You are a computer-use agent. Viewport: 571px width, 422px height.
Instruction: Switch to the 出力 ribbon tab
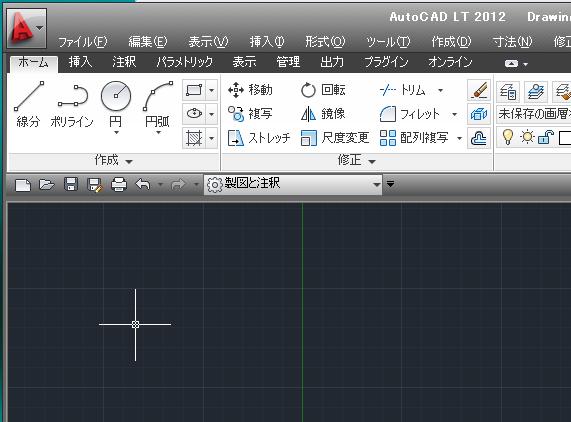pos(332,62)
